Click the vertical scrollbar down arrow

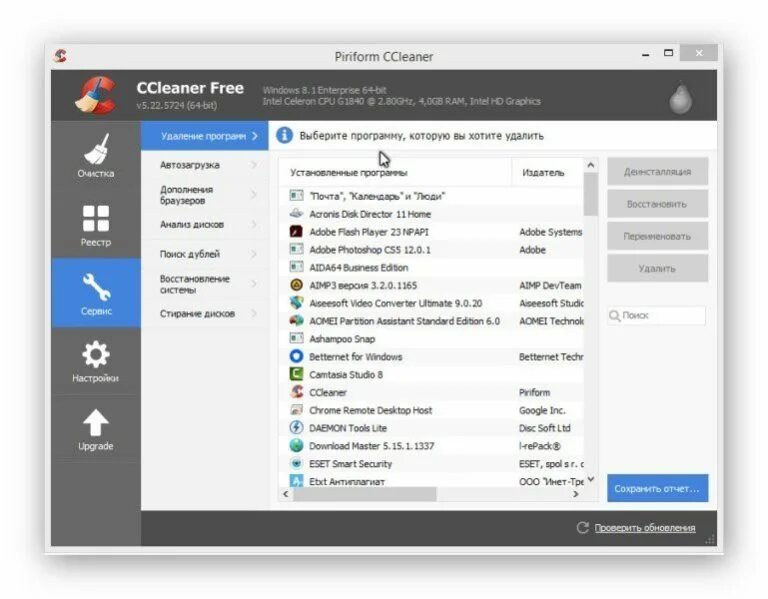coord(591,479)
